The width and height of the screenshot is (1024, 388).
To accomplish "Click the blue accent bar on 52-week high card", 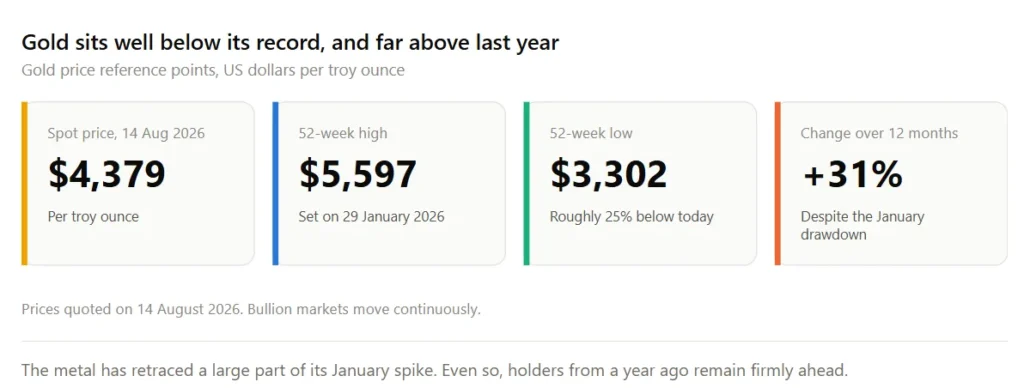I will (275, 184).
